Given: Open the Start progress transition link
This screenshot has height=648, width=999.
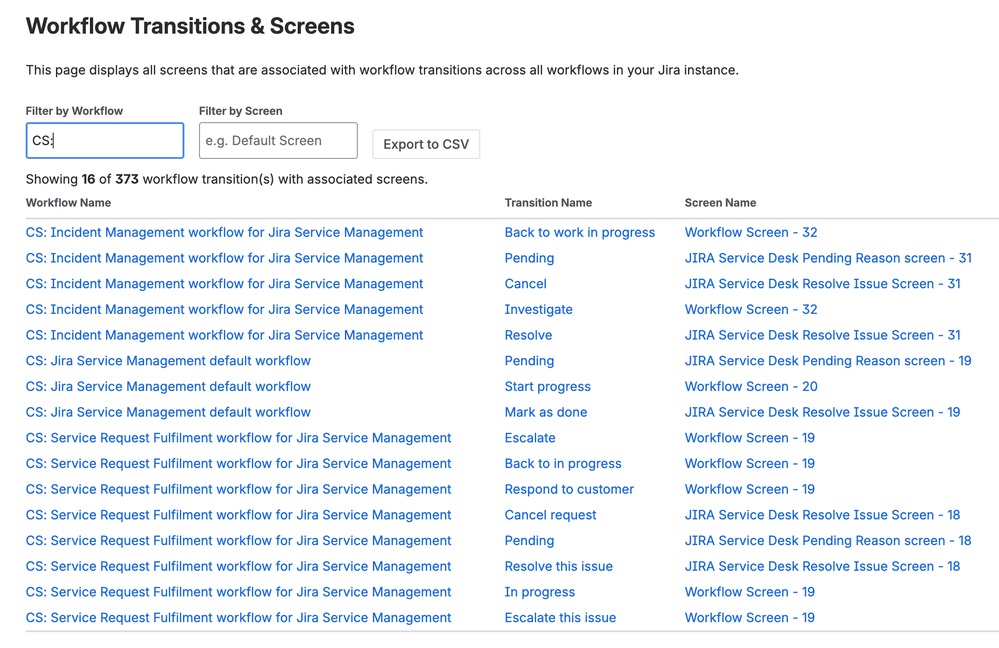Looking at the screenshot, I should click(x=547, y=387).
